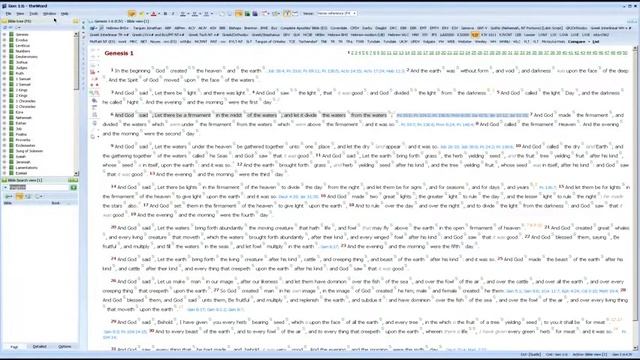Click the orange highlighted first toolbar icon

132,13
